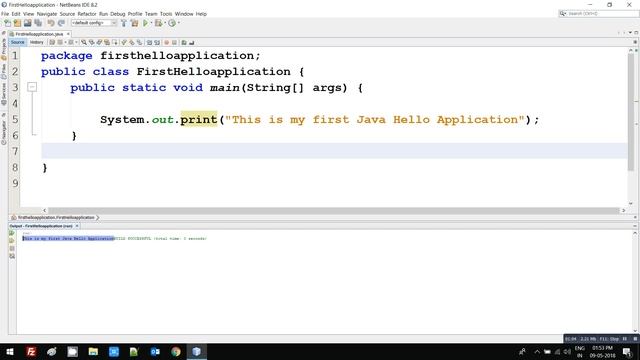Close the FirstHelloapplication.java editor tab

(x=68, y=34)
